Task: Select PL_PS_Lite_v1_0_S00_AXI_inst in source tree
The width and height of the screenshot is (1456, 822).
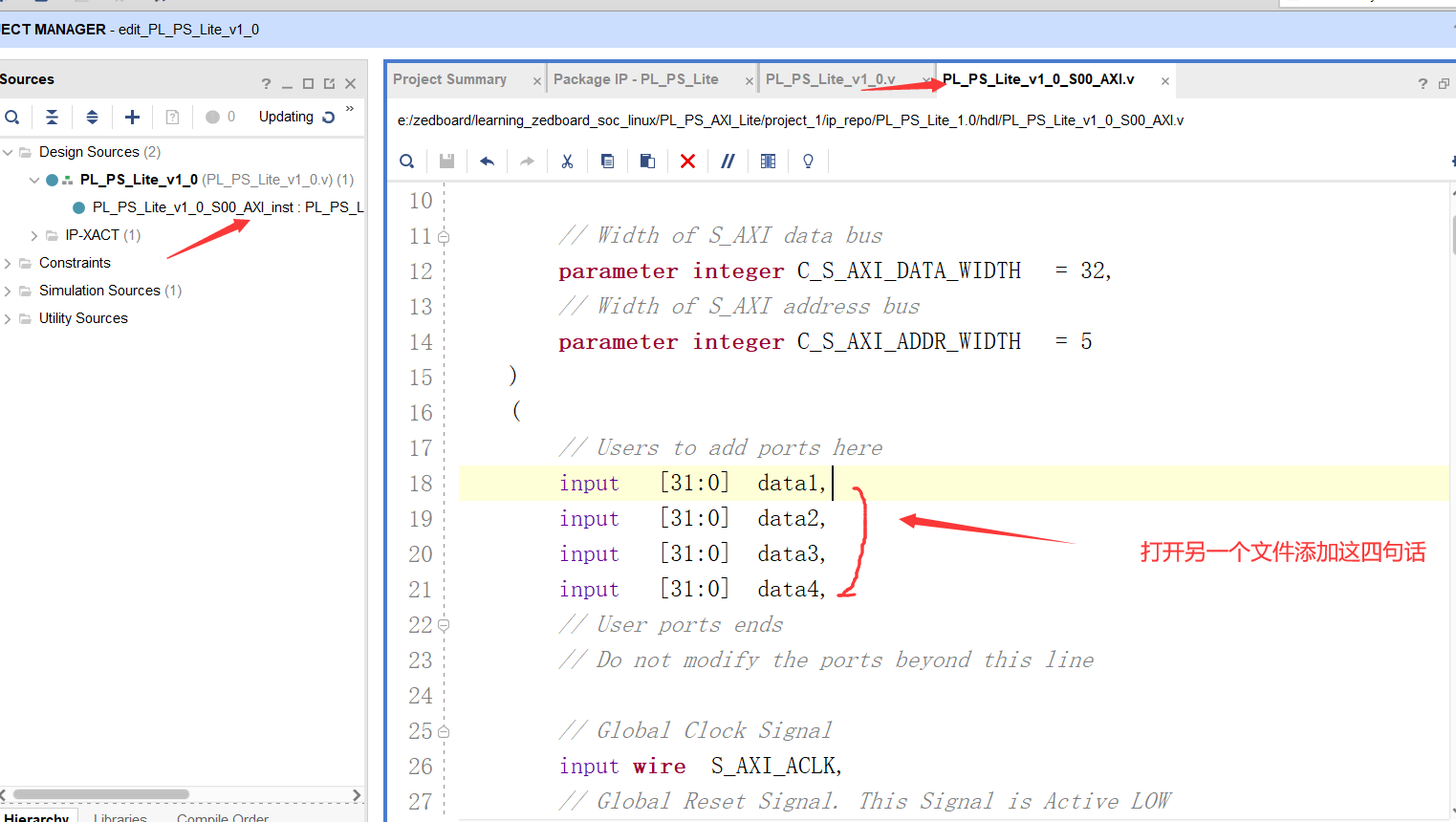Action: point(218,207)
